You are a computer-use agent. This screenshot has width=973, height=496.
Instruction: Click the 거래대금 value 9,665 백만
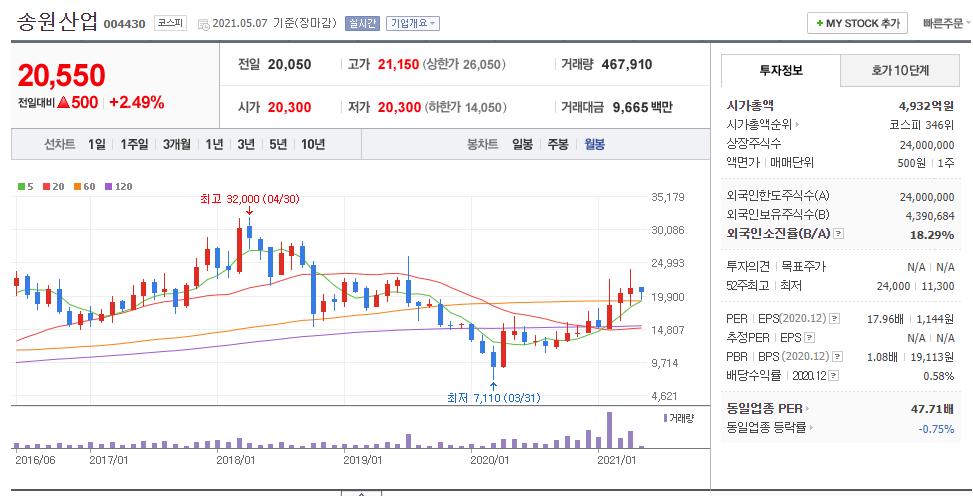pos(643,107)
